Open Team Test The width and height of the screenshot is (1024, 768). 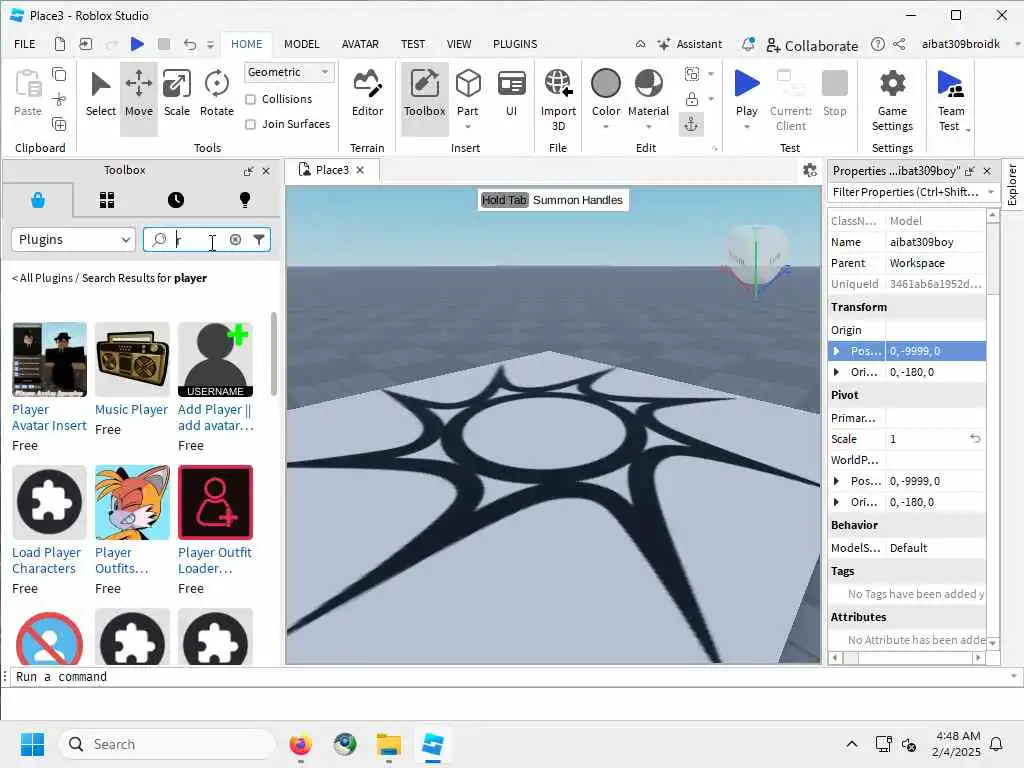950,100
